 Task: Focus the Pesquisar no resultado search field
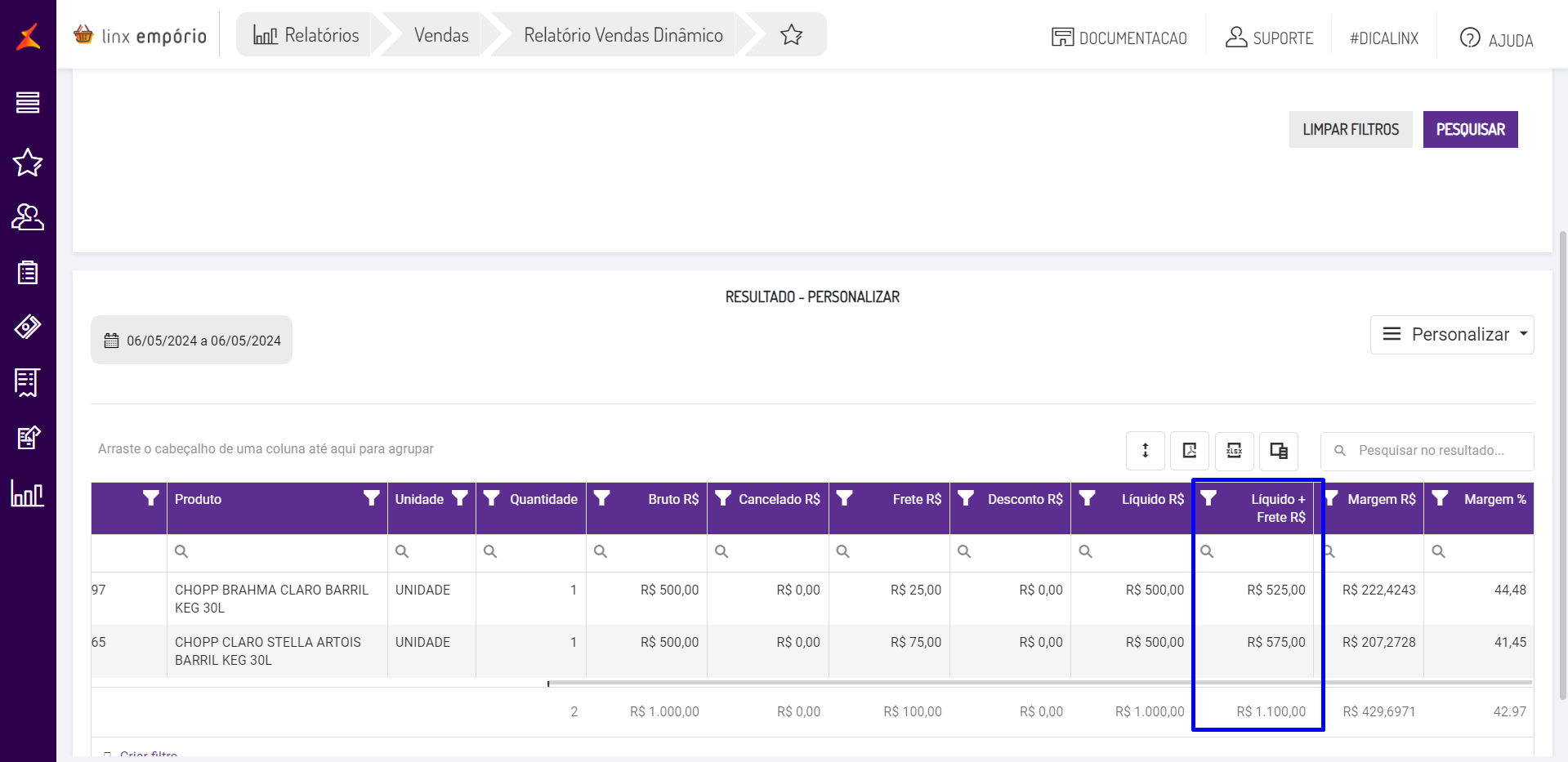[1434, 451]
